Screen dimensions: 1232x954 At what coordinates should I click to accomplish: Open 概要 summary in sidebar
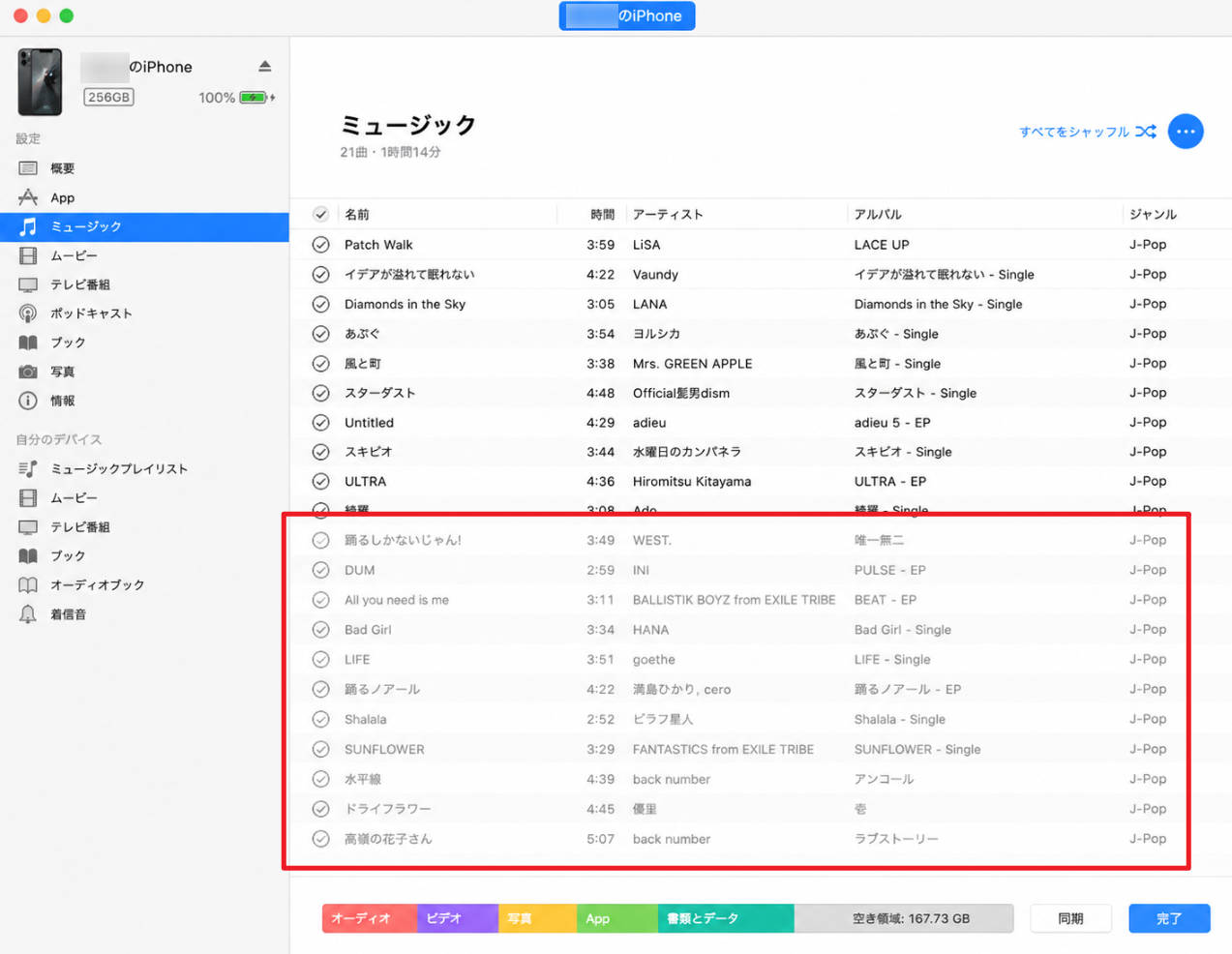[x=144, y=168]
